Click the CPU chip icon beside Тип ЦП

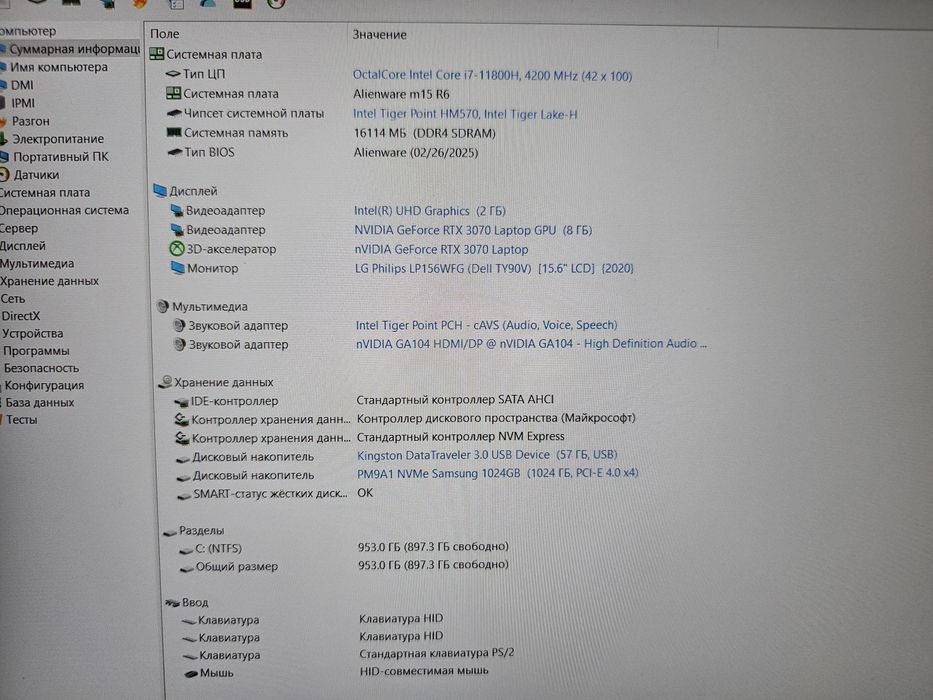(173, 74)
